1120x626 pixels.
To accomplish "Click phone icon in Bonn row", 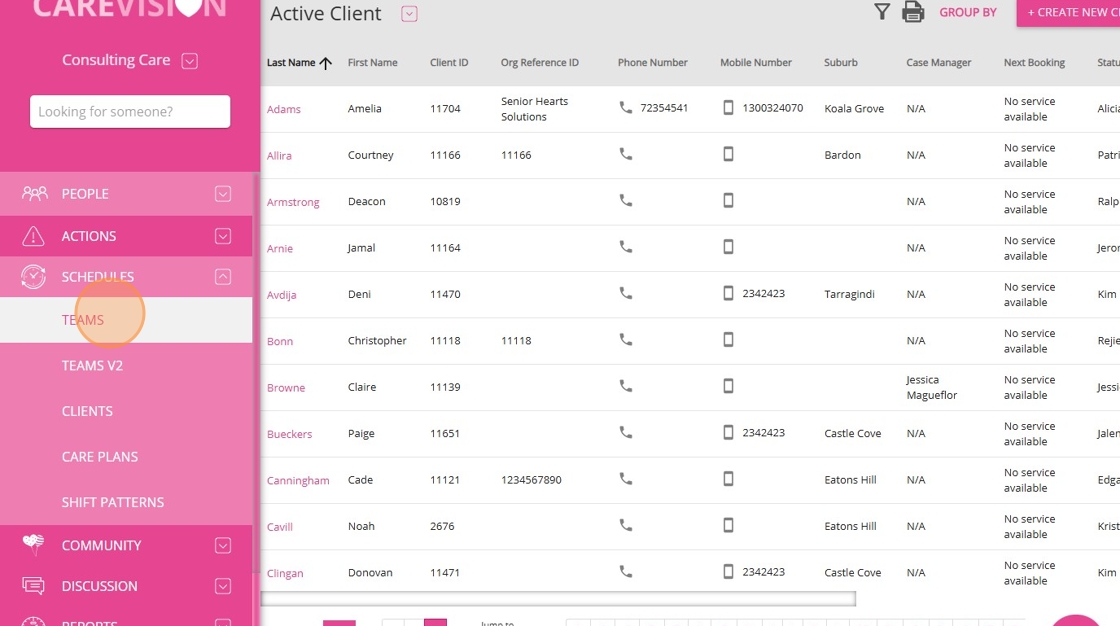I will (626, 339).
